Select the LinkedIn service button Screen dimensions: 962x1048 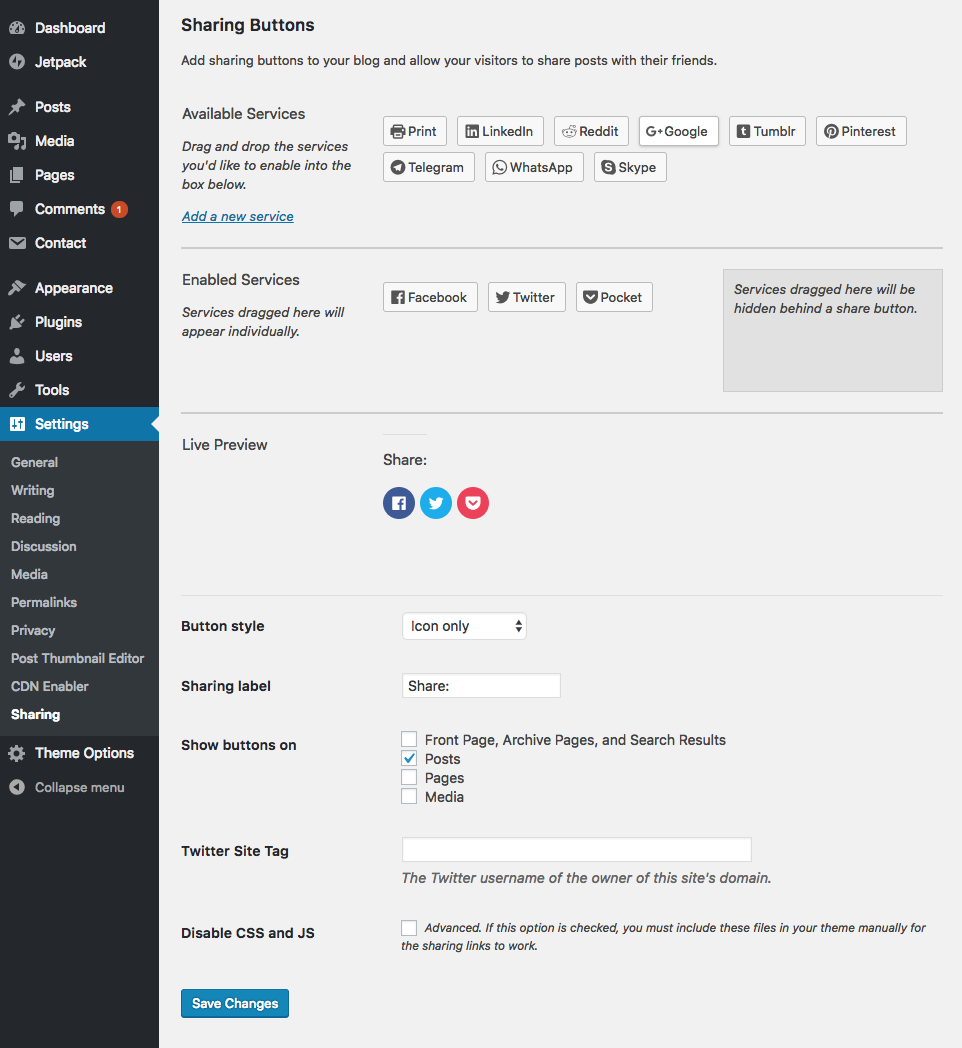point(500,131)
